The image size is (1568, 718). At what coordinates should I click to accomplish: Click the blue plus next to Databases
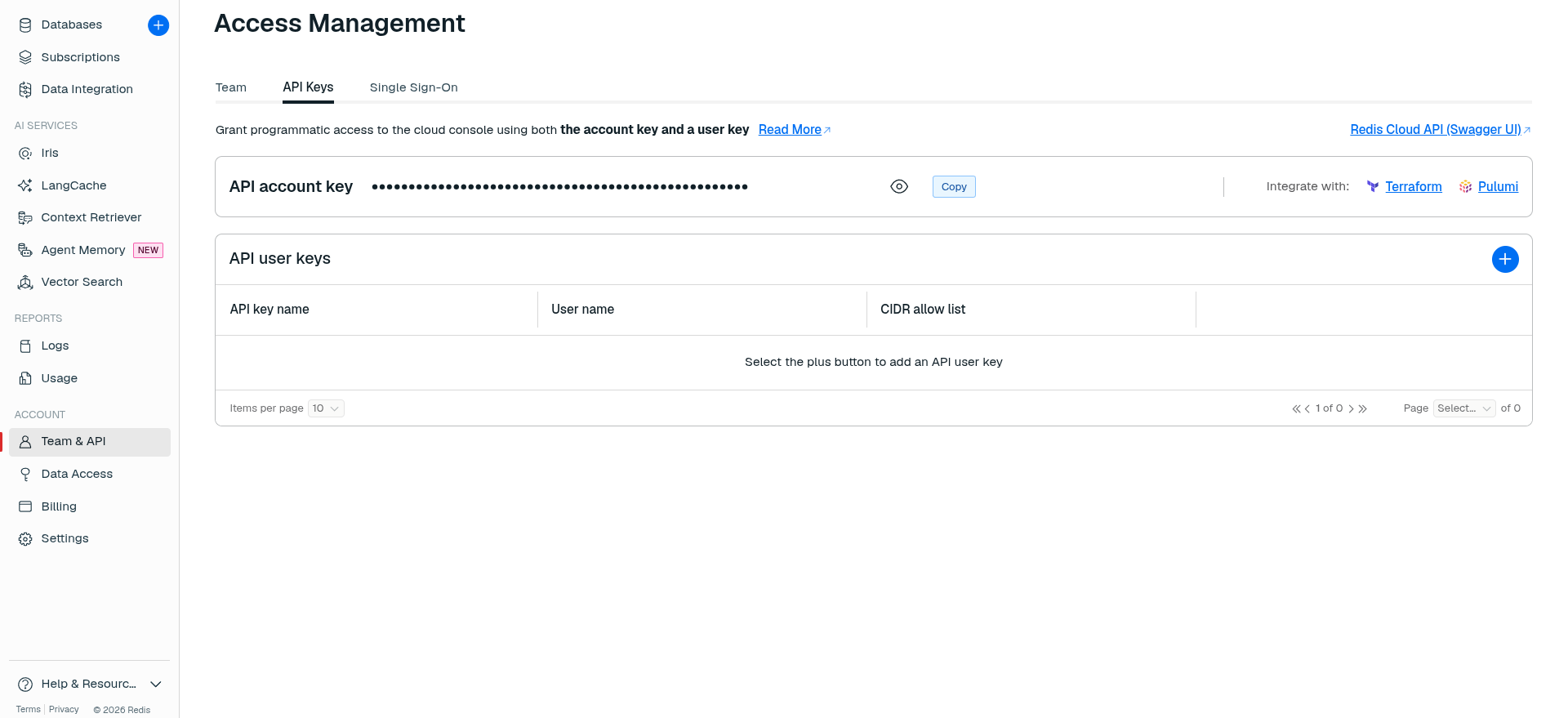tap(158, 25)
